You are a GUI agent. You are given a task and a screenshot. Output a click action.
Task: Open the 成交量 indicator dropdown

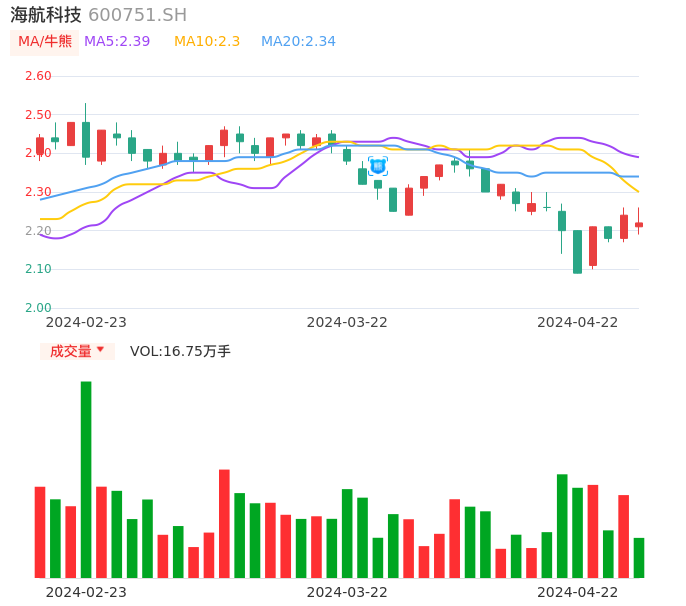[x=77, y=351]
